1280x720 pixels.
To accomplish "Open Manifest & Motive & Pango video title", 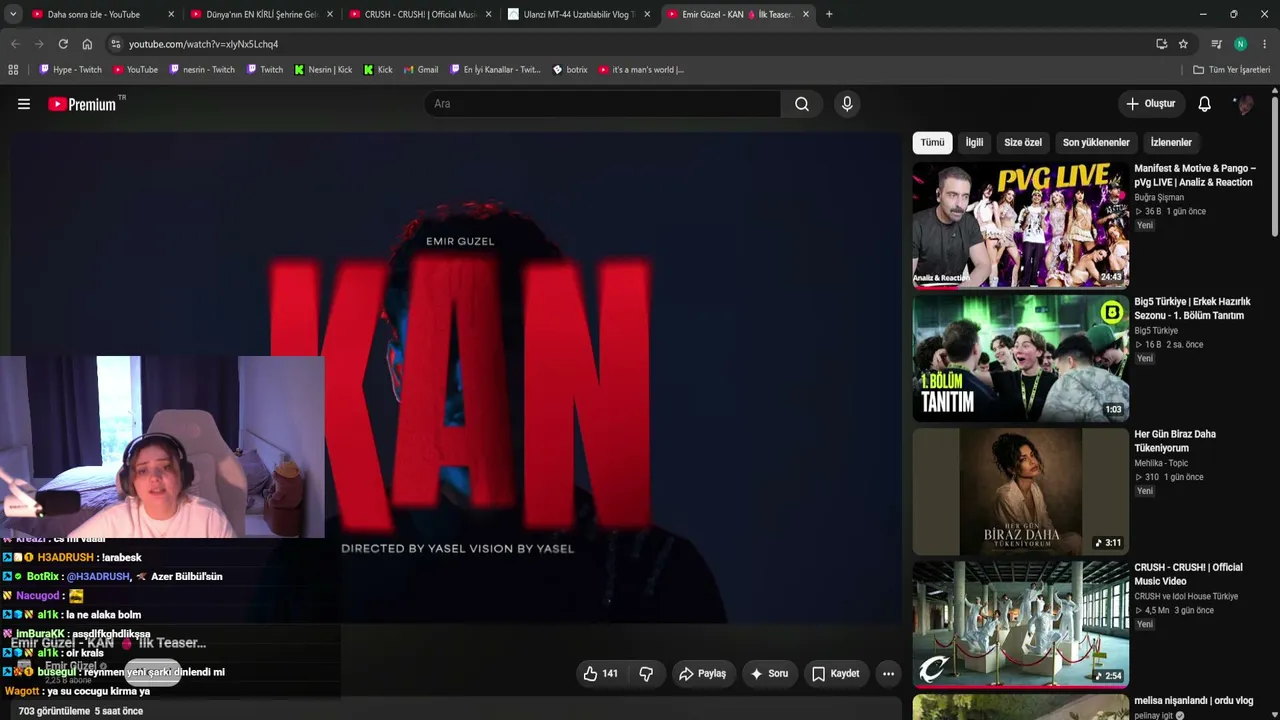I will click(x=1195, y=175).
